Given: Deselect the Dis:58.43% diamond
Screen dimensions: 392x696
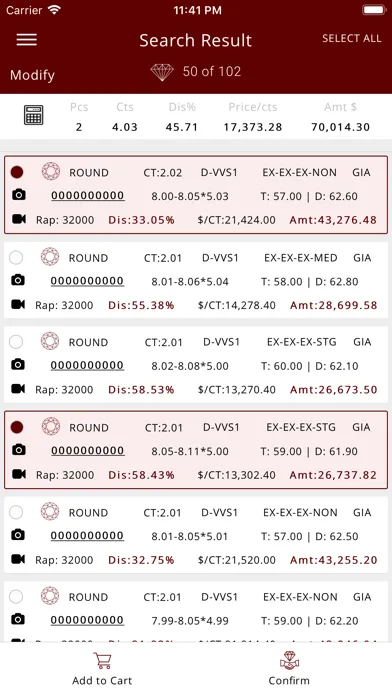Looking at the screenshot, I should 17,427.
